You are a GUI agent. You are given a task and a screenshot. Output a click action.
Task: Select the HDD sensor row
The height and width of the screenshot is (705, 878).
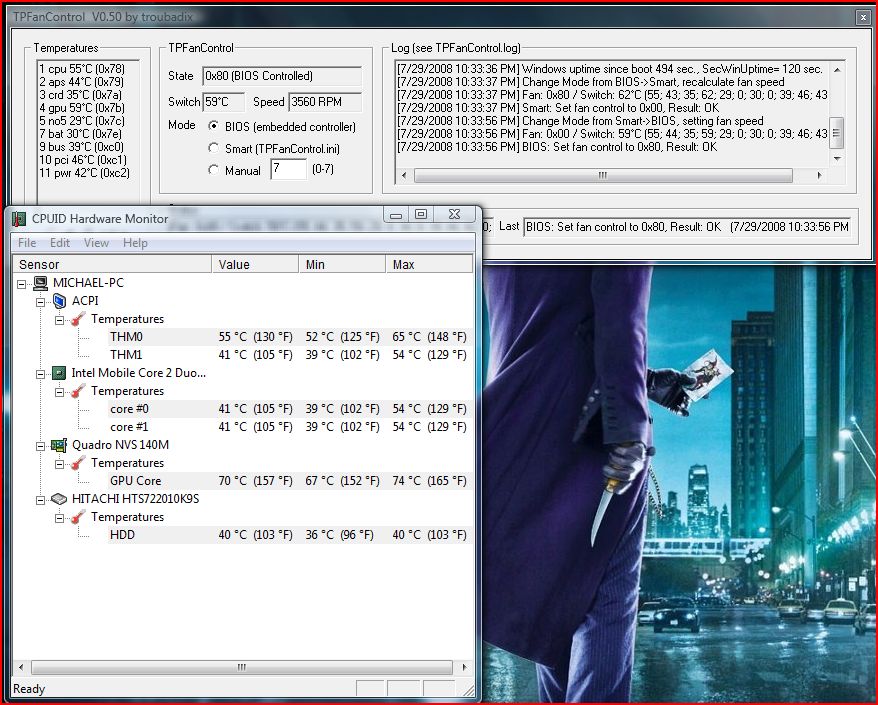[288, 535]
